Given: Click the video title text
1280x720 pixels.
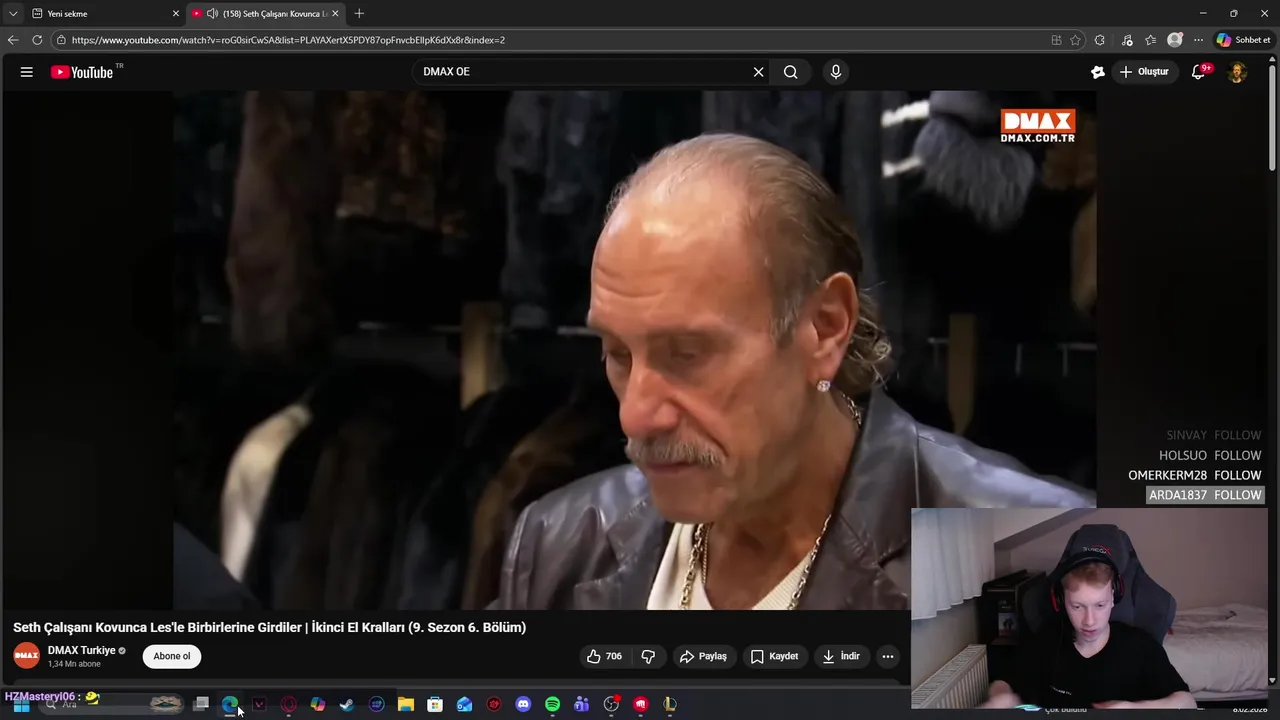Looking at the screenshot, I should point(269,627).
